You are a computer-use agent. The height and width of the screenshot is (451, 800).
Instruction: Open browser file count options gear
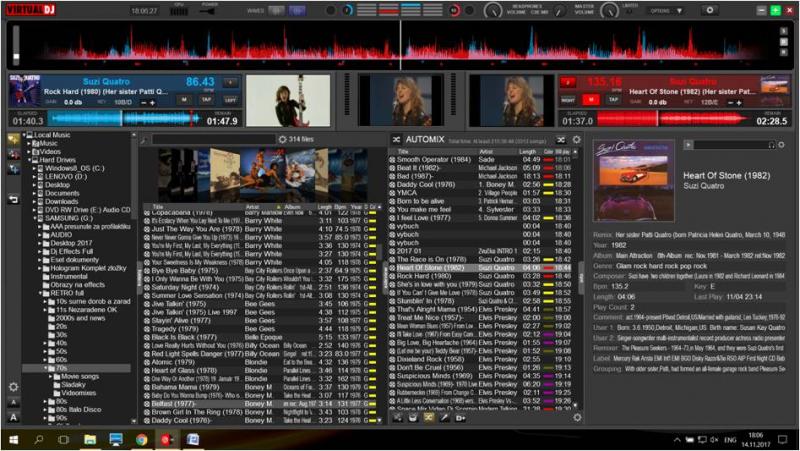(282, 139)
